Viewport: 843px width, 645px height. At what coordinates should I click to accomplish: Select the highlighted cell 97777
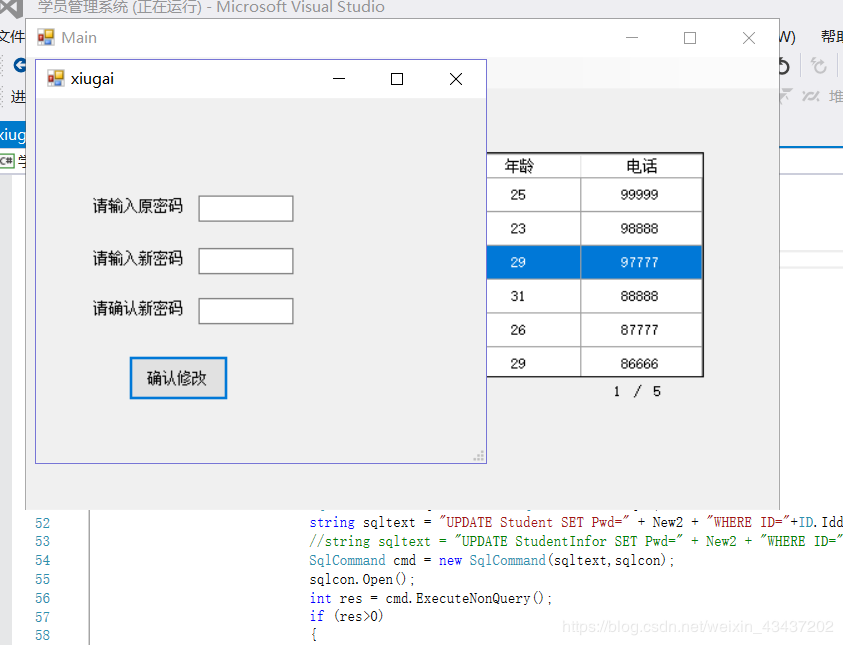[x=641, y=262]
